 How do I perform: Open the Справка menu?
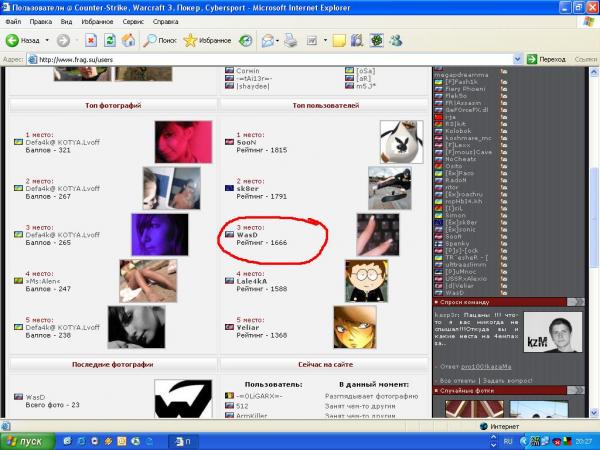pos(165,22)
